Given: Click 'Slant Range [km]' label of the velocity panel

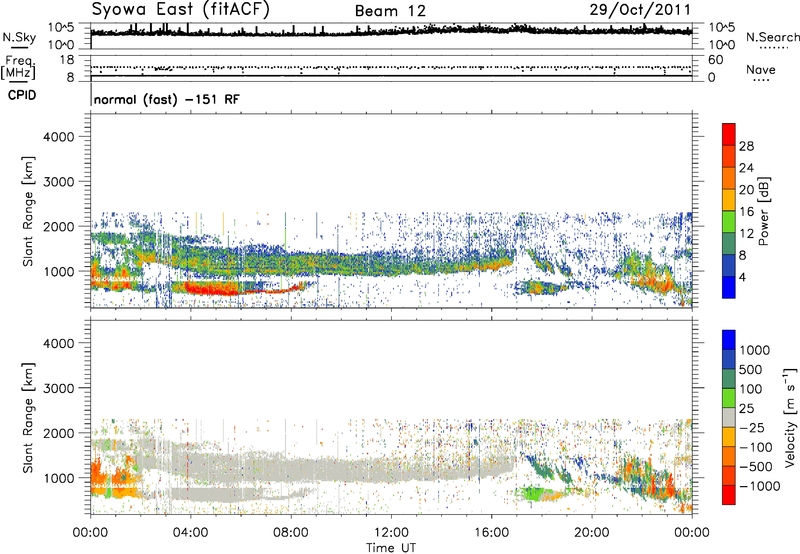Looking at the screenshot, I should 28,417.
